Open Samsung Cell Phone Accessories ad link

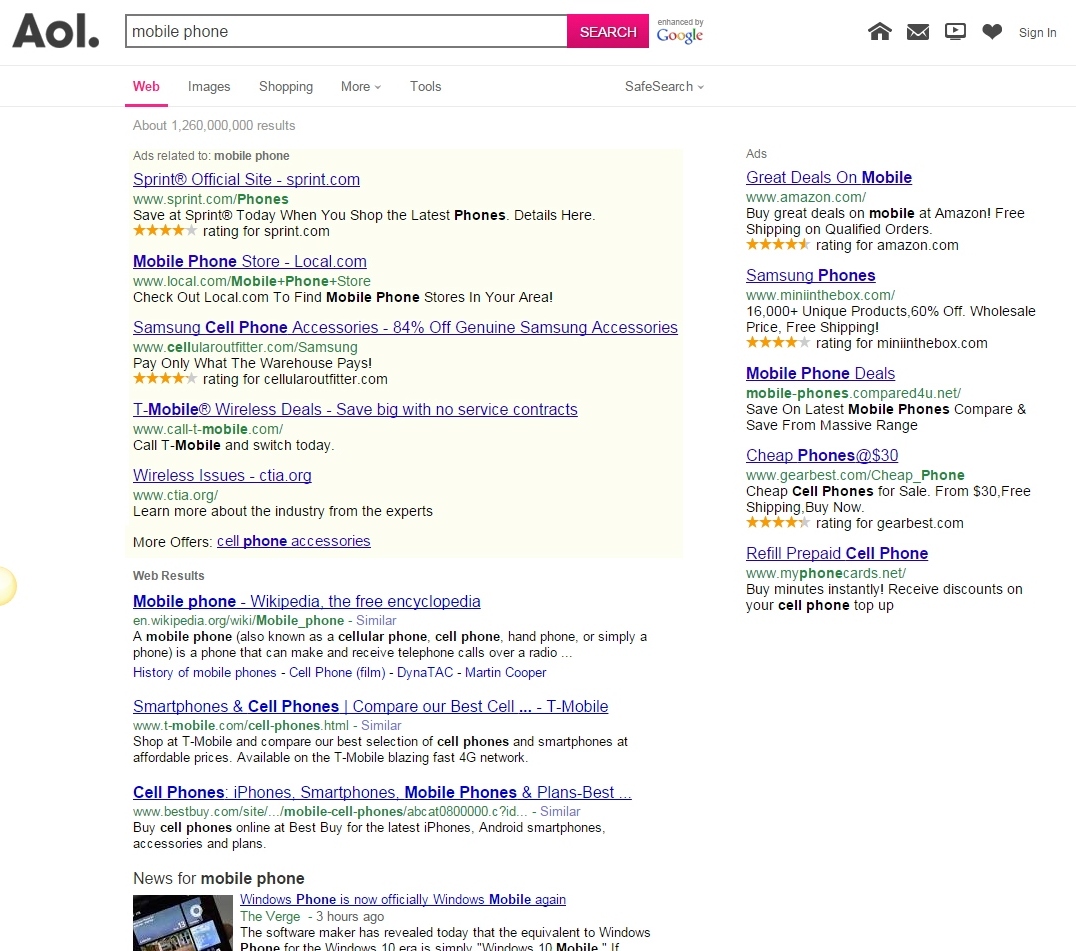coord(406,327)
